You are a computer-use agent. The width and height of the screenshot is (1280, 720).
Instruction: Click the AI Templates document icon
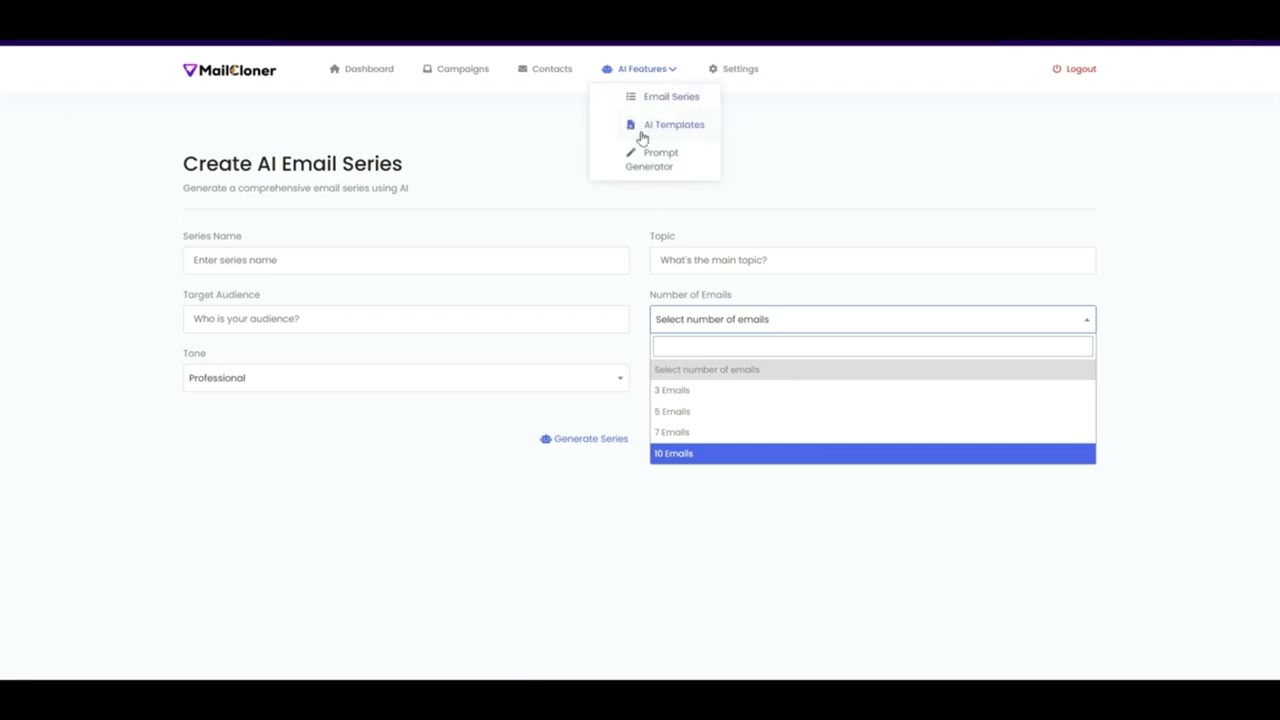click(x=630, y=125)
